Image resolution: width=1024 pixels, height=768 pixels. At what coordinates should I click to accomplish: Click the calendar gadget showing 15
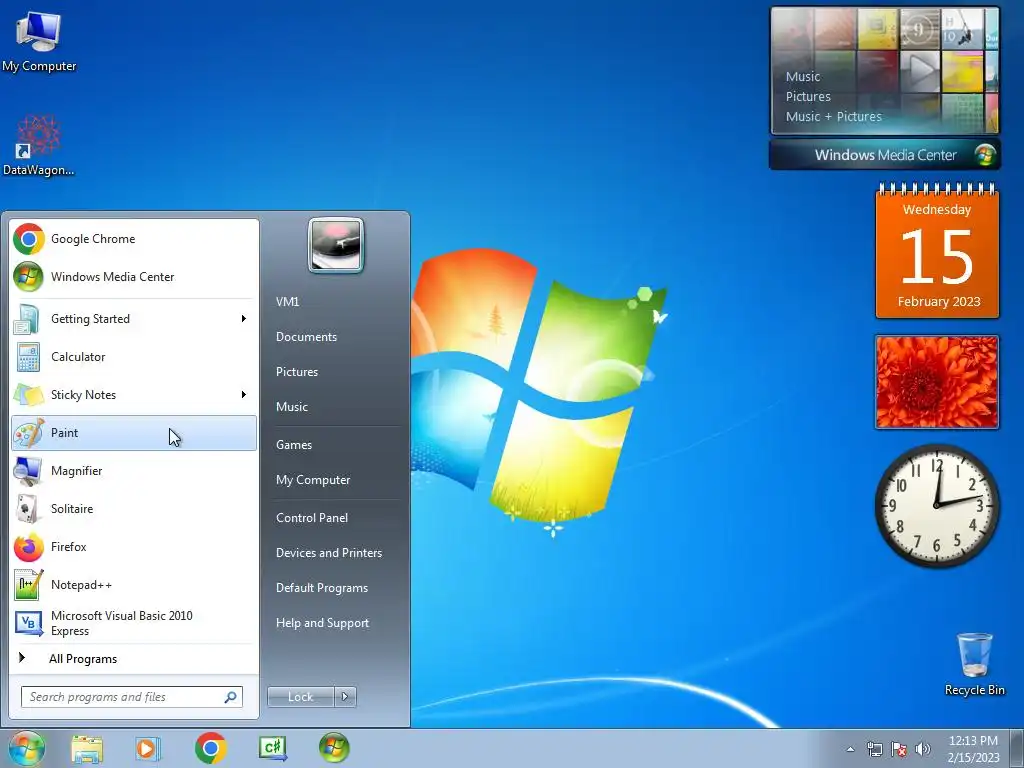(937, 251)
